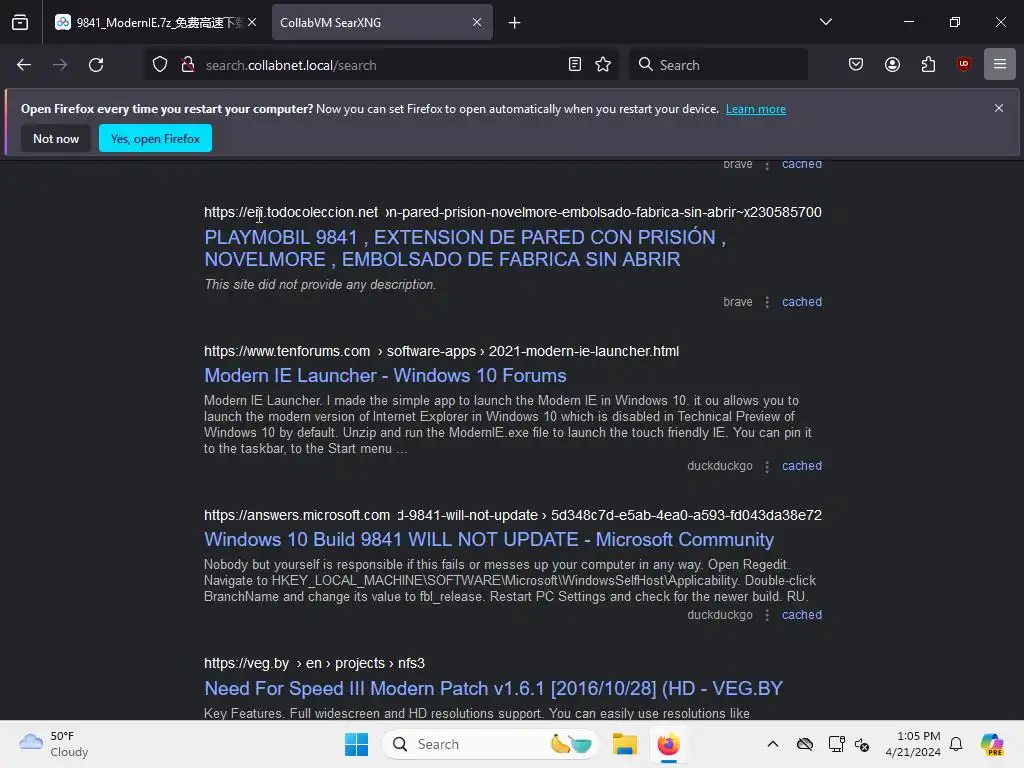Click the veg.by result URL
The image size is (1024, 768).
(314, 664)
